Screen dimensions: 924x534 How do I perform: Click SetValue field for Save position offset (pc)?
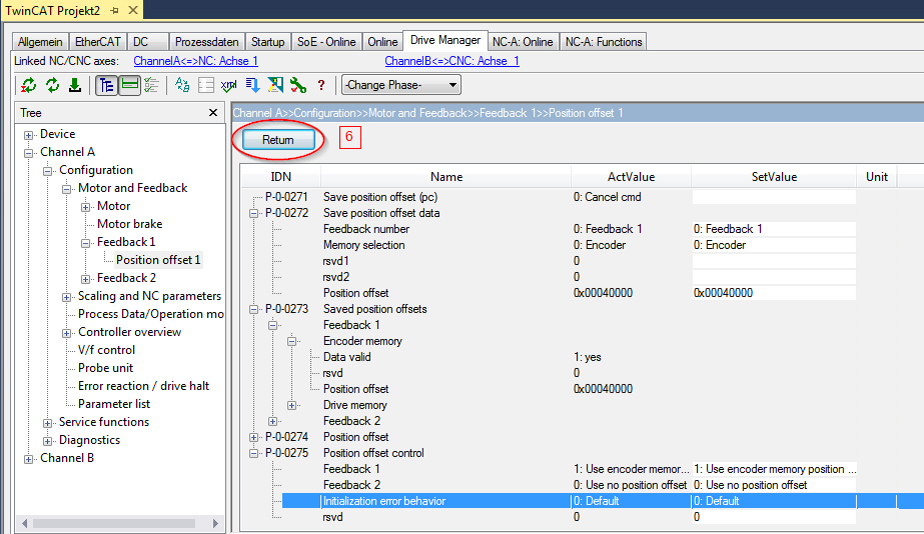click(774, 197)
